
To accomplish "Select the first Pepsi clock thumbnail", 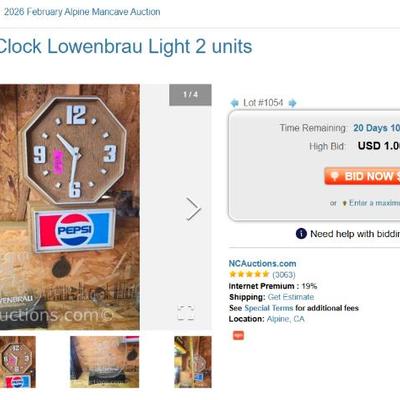I will [18, 362].
